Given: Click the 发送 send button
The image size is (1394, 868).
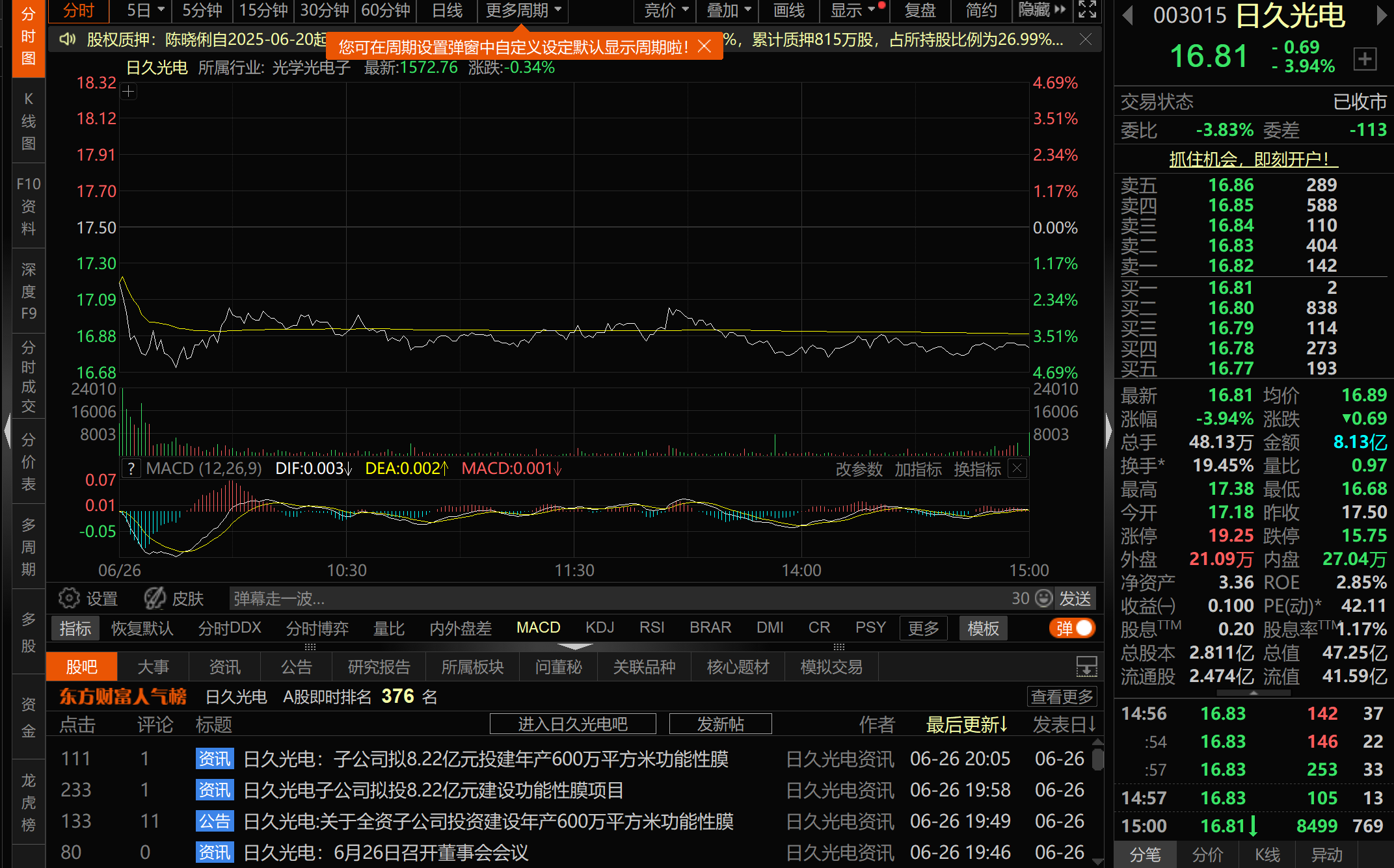Looking at the screenshot, I should point(1075,598).
